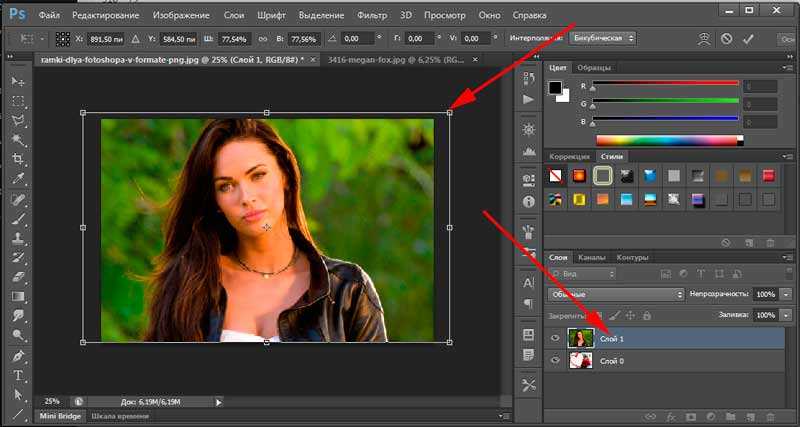Toggle lock all padlock icon
Viewport: 800px width, 427px height.
(x=646, y=315)
